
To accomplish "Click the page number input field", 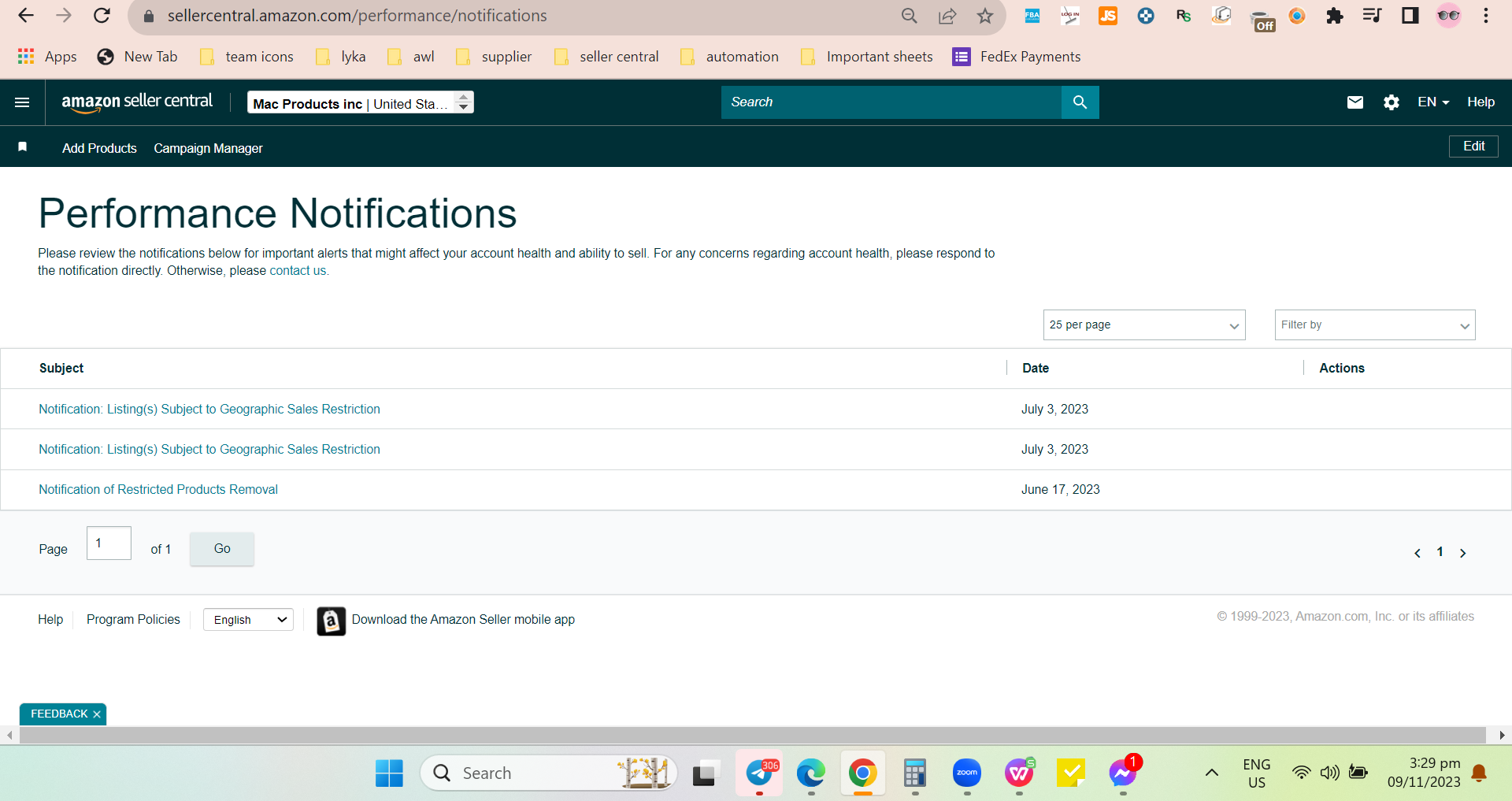I will pos(109,543).
